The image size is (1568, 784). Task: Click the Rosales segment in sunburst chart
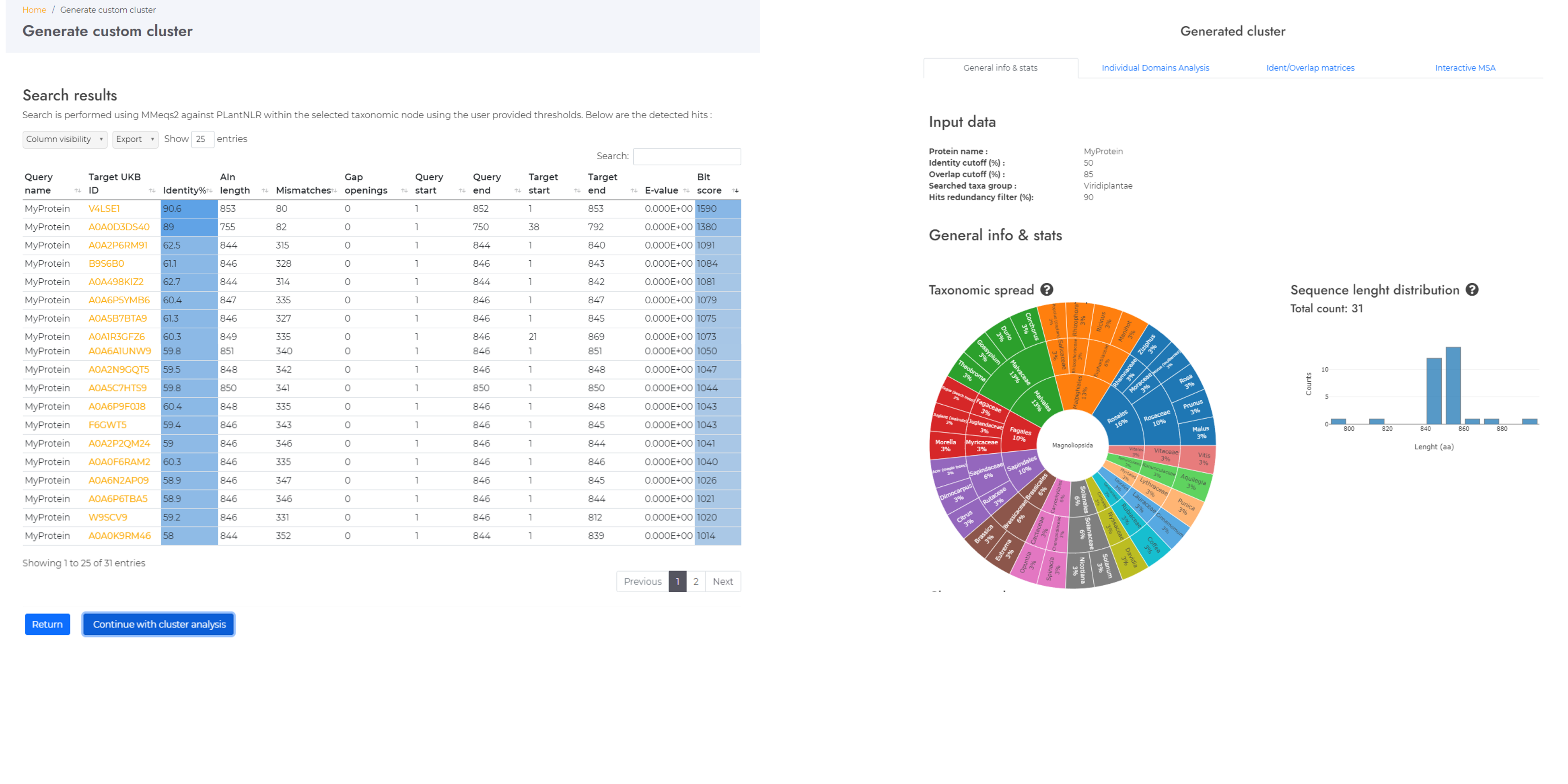click(x=1117, y=419)
